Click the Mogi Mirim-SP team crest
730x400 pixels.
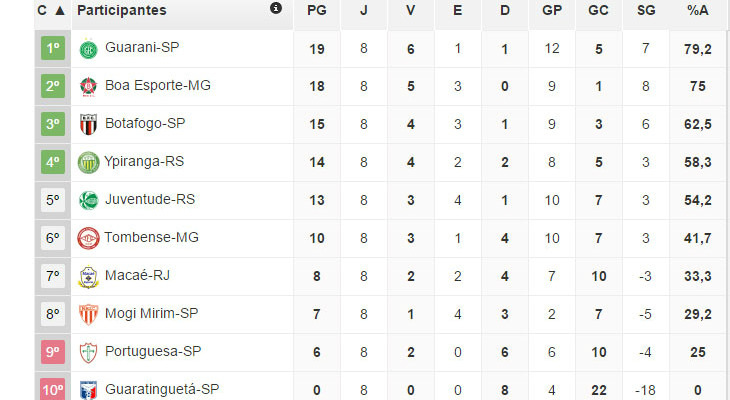click(x=89, y=314)
